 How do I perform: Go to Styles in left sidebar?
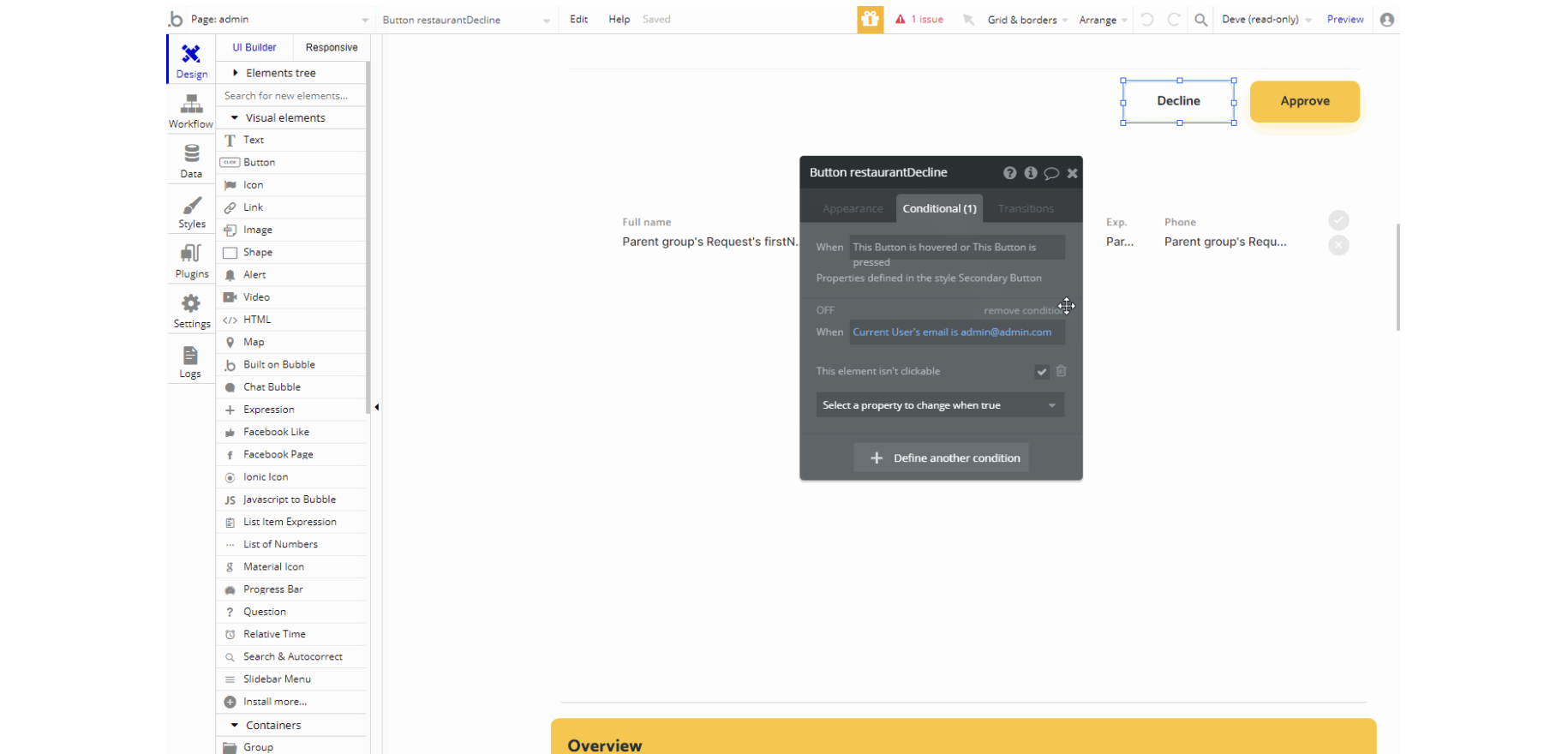[191, 212]
